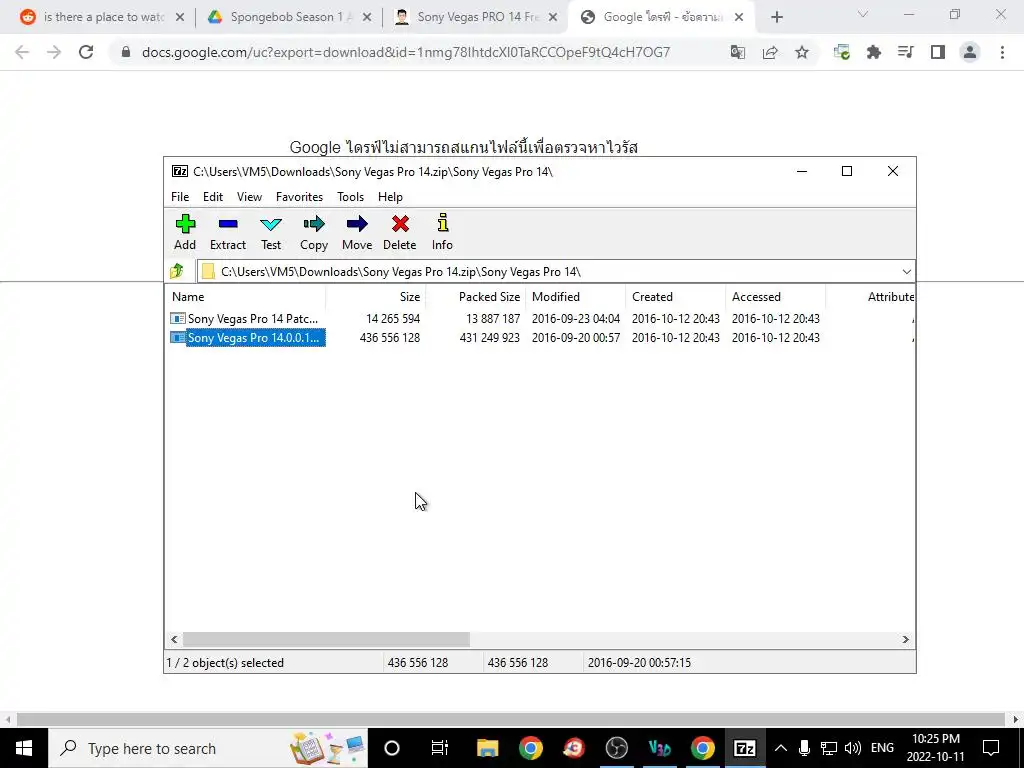This screenshot has height=768, width=1024.
Task: Open the Windows Start menu
Action: (24, 748)
